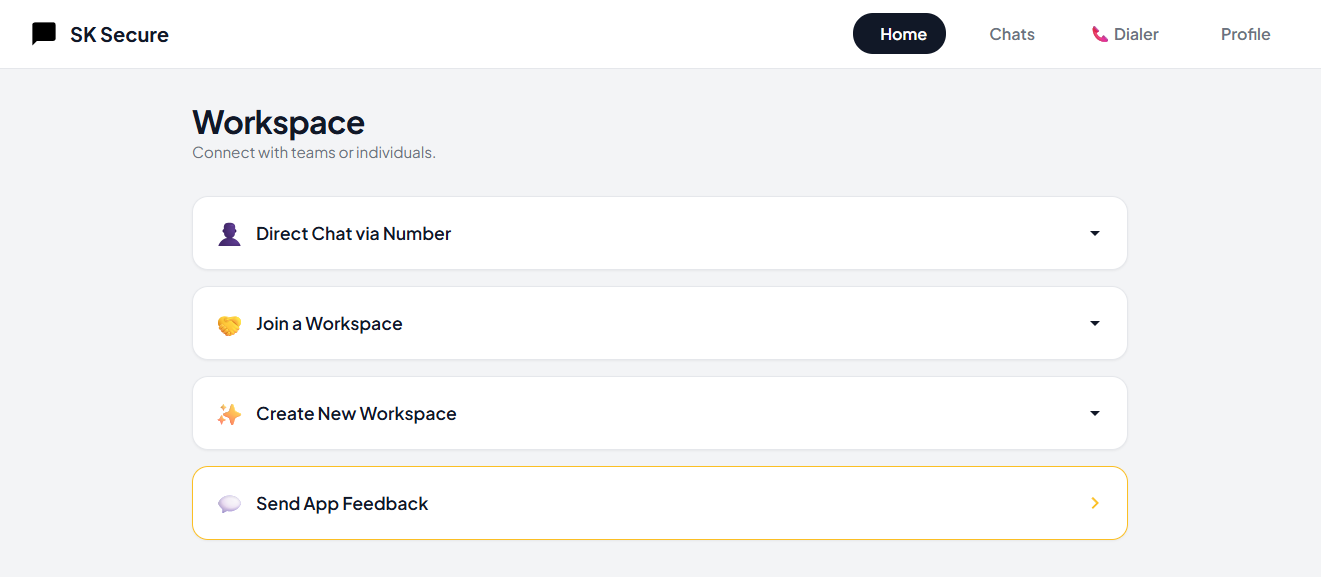Click the handshake icon for Join a Workspace
This screenshot has height=577, width=1321.
229,325
